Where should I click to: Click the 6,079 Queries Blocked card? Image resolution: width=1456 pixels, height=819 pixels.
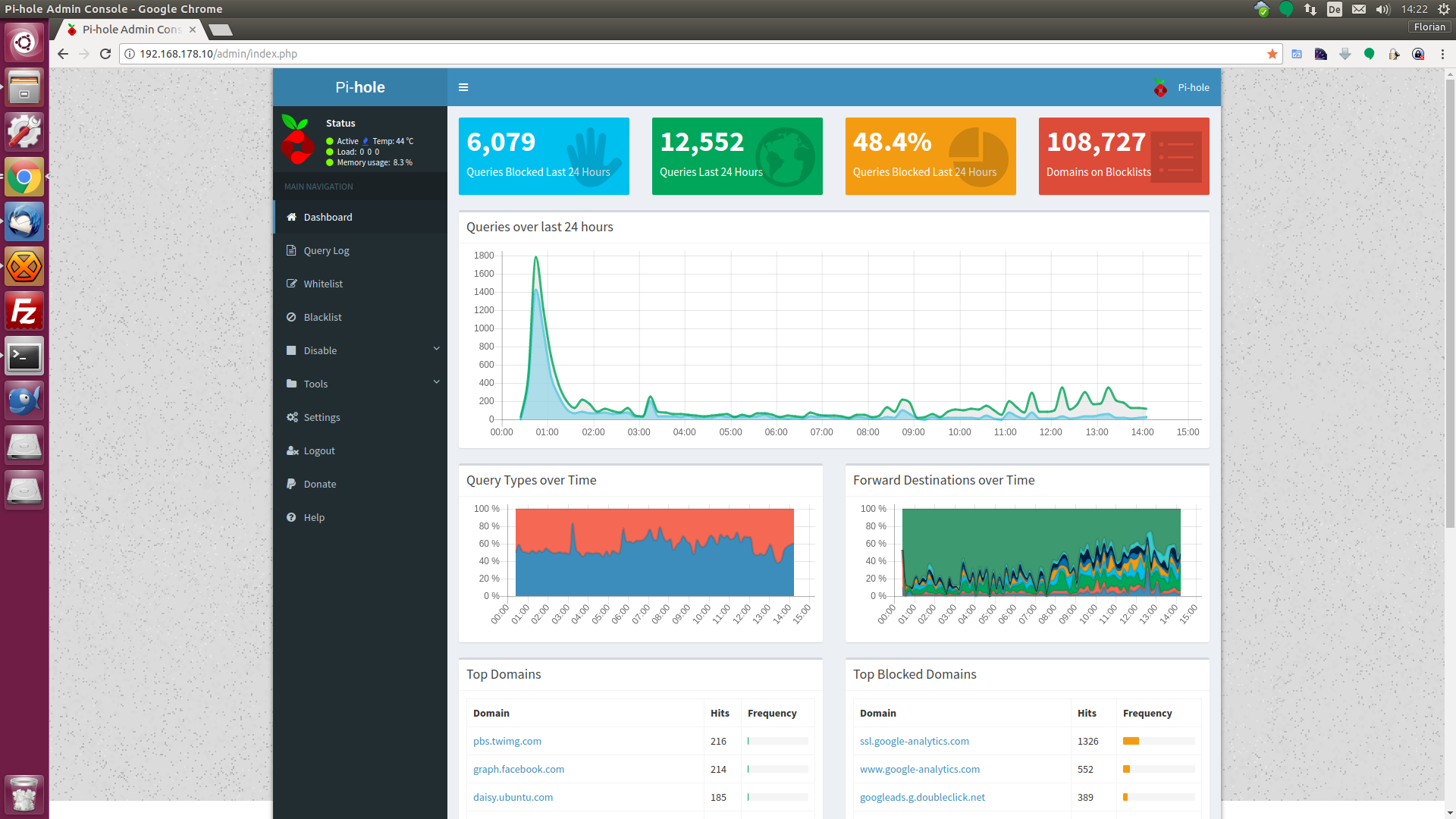[544, 156]
